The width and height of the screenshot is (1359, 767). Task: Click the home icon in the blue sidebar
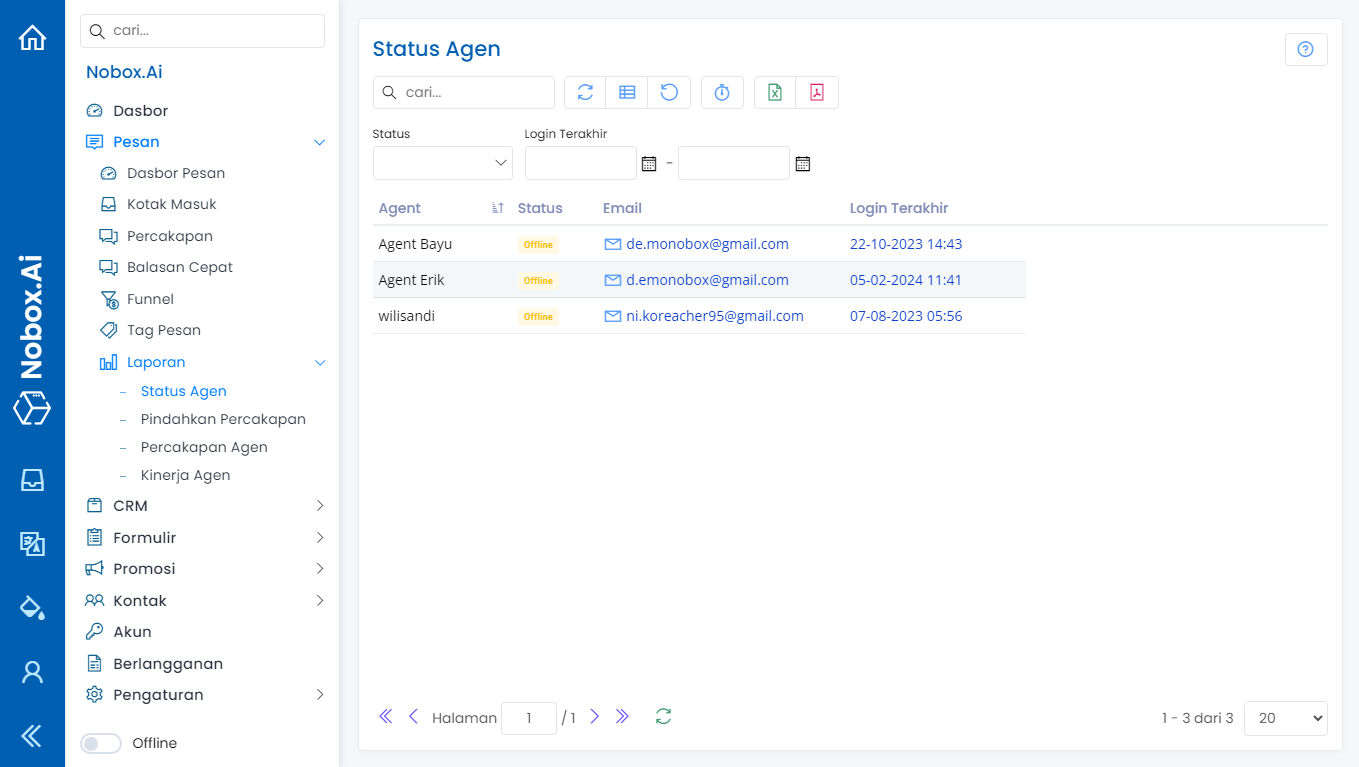click(x=32, y=38)
